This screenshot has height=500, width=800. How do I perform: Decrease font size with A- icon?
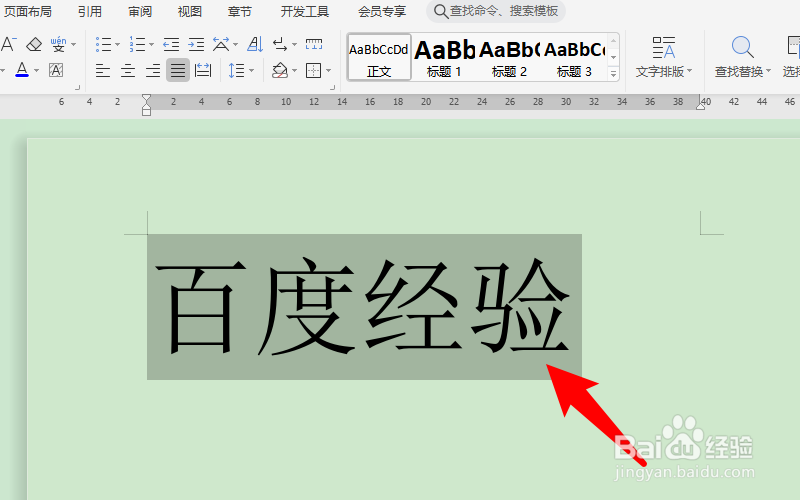coord(8,45)
